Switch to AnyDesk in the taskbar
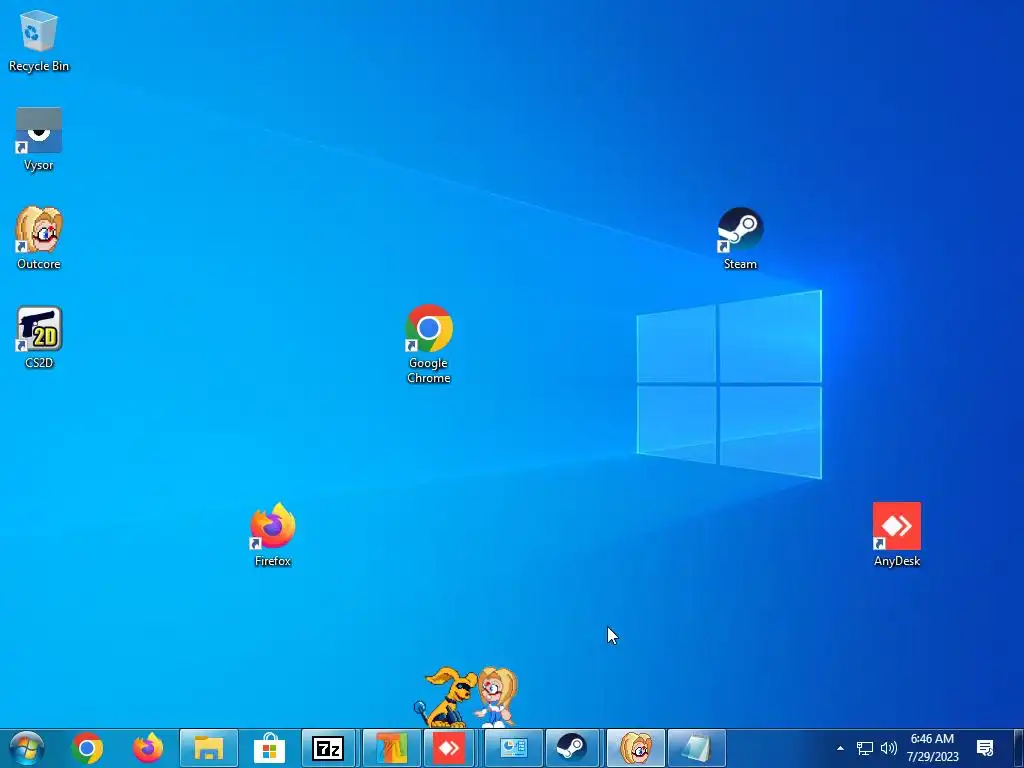This screenshot has height=768, width=1024. click(x=449, y=748)
